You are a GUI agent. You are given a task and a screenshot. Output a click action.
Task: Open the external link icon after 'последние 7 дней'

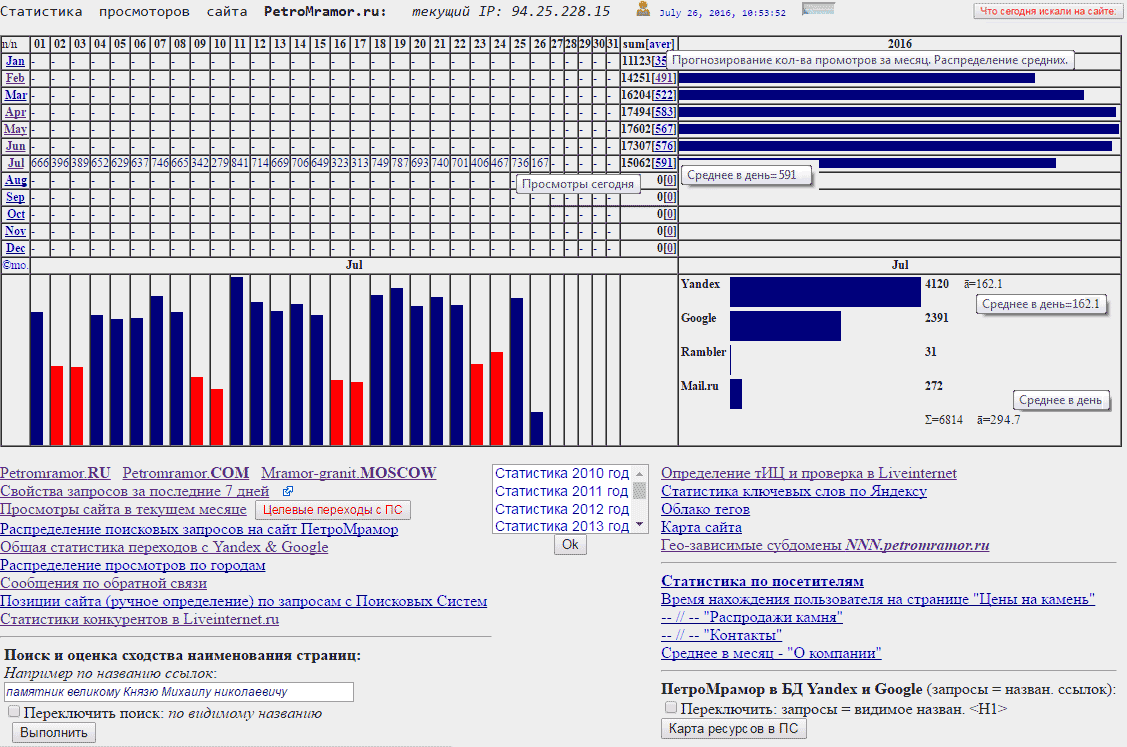click(288, 492)
